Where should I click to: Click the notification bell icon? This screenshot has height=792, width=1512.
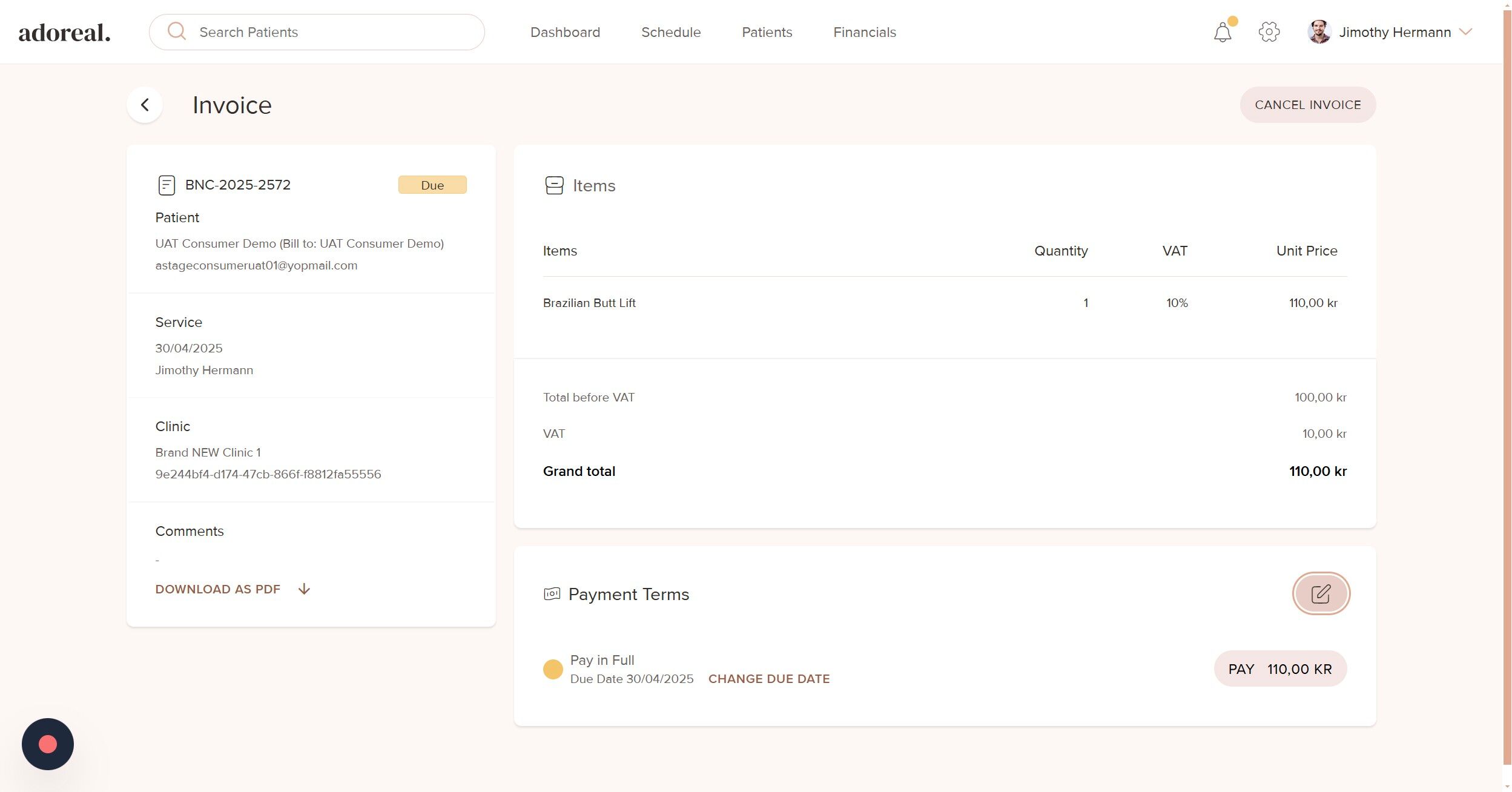click(1222, 32)
